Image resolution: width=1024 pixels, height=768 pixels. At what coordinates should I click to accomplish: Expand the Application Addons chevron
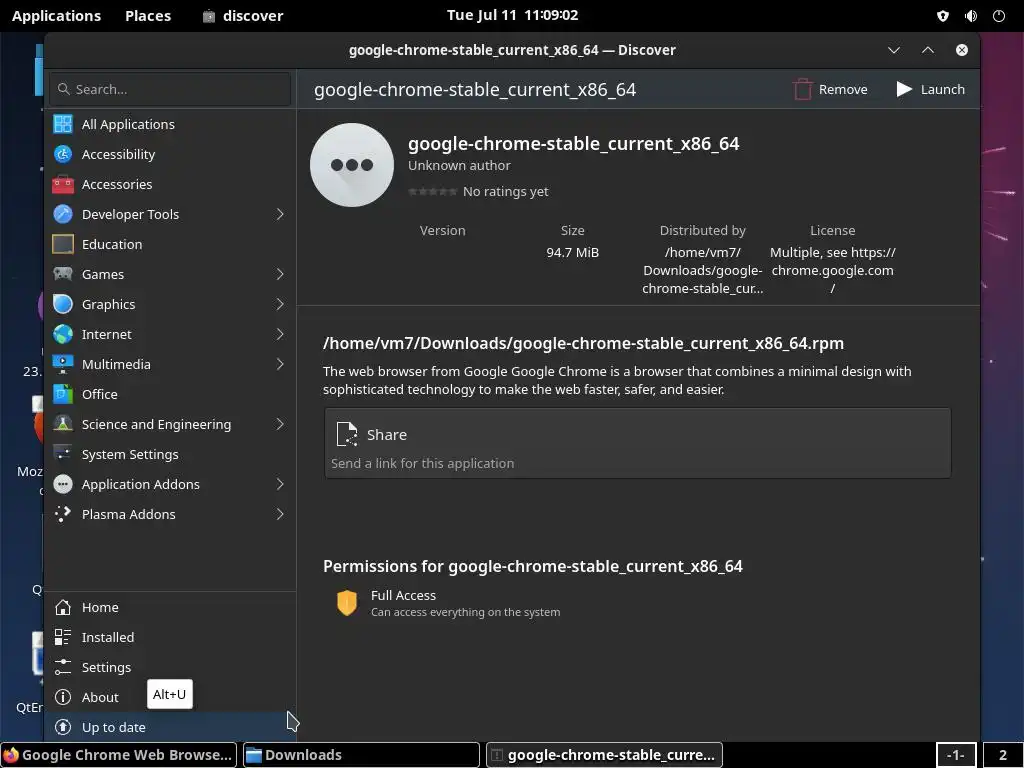coord(280,485)
